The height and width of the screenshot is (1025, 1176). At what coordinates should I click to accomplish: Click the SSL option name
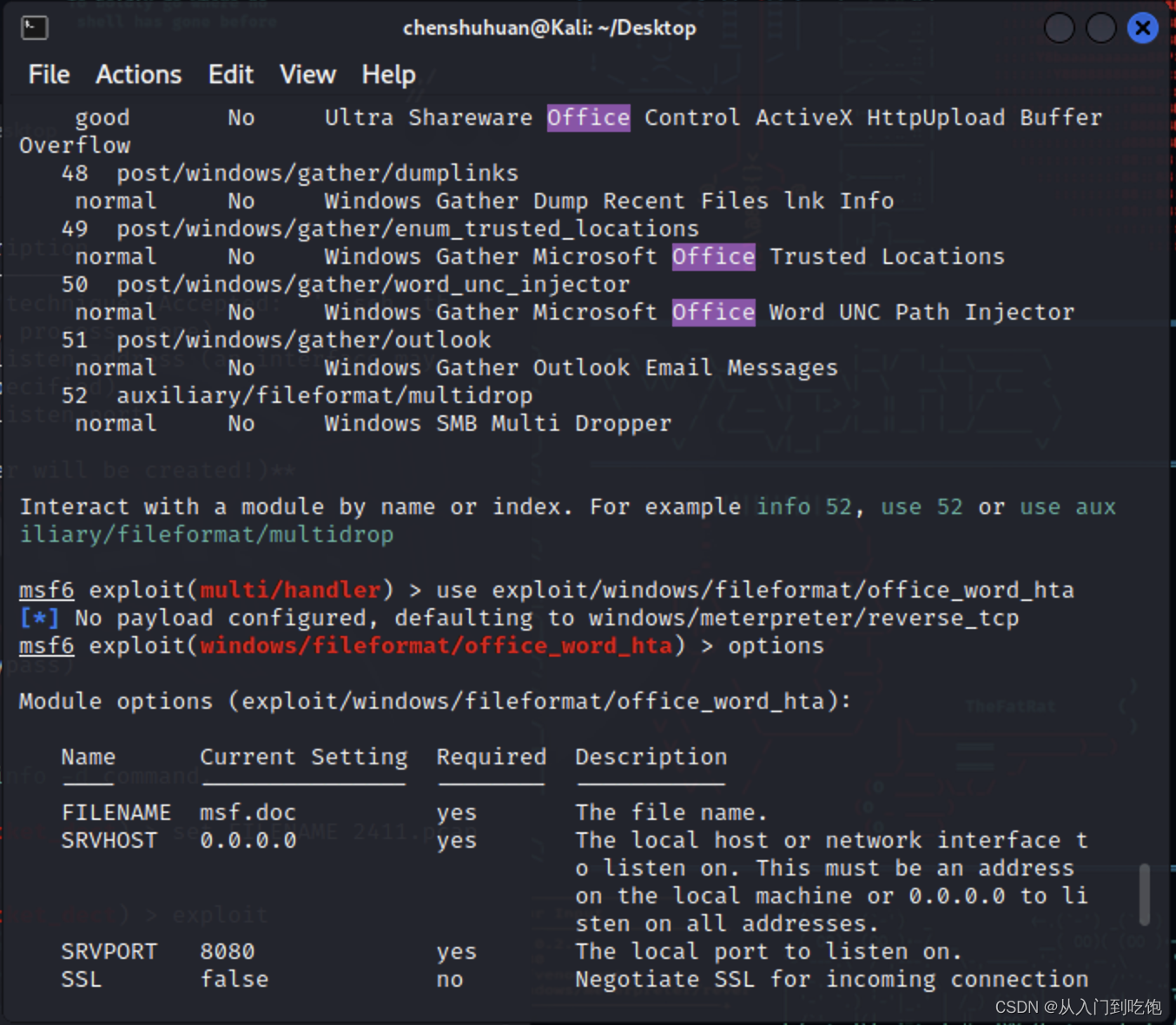click(81, 979)
